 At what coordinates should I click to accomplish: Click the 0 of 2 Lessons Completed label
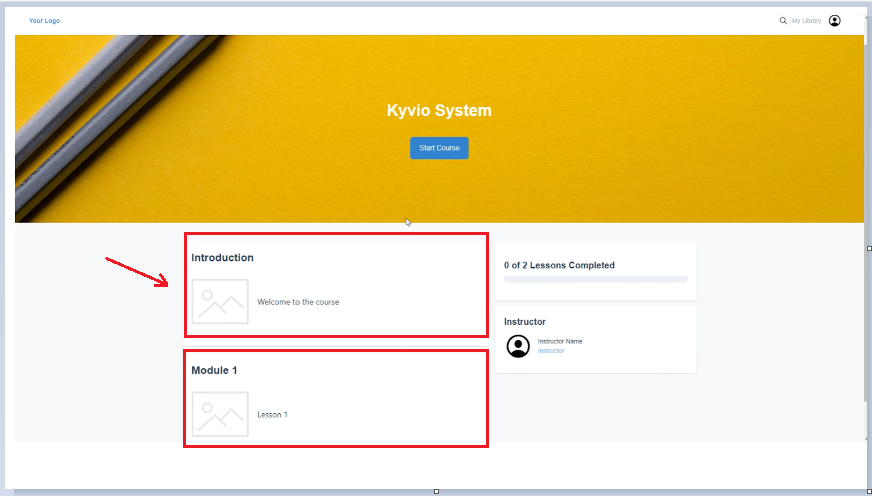click(559, 265)
